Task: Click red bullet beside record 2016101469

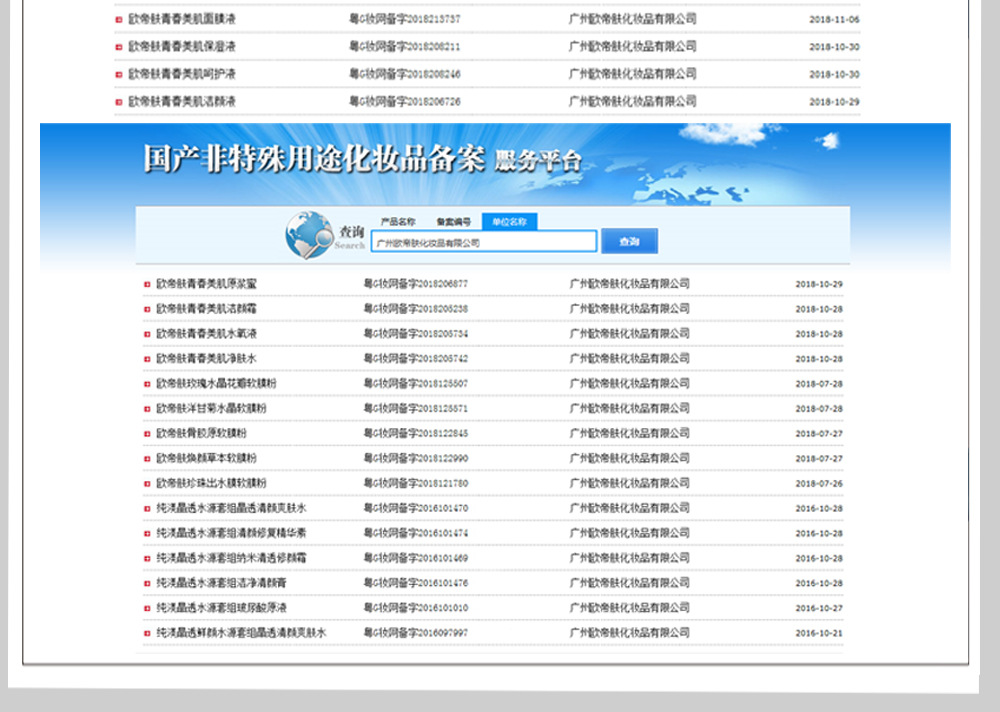Action: (147, 559)
